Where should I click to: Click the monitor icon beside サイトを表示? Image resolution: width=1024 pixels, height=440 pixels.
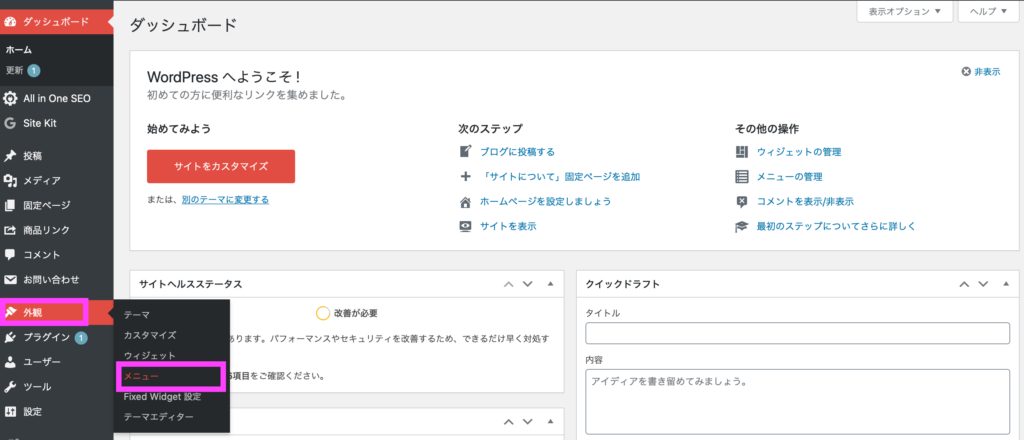point(466,227)
